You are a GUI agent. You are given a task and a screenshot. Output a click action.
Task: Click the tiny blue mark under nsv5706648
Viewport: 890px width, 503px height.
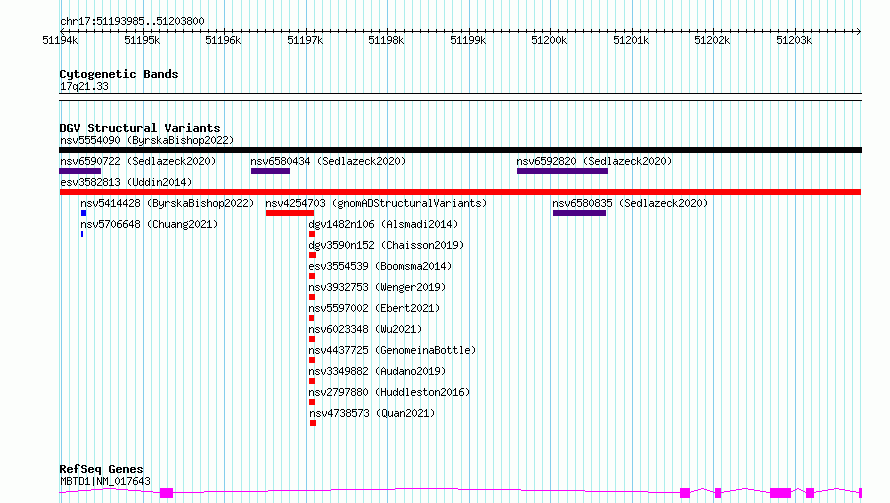82,234
